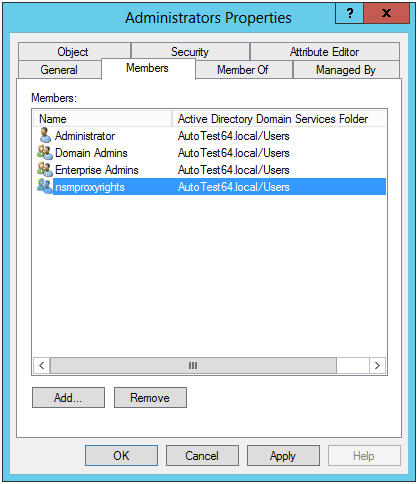Click the Apply button
Screen dimensions: 419x484
click(283, 455)
